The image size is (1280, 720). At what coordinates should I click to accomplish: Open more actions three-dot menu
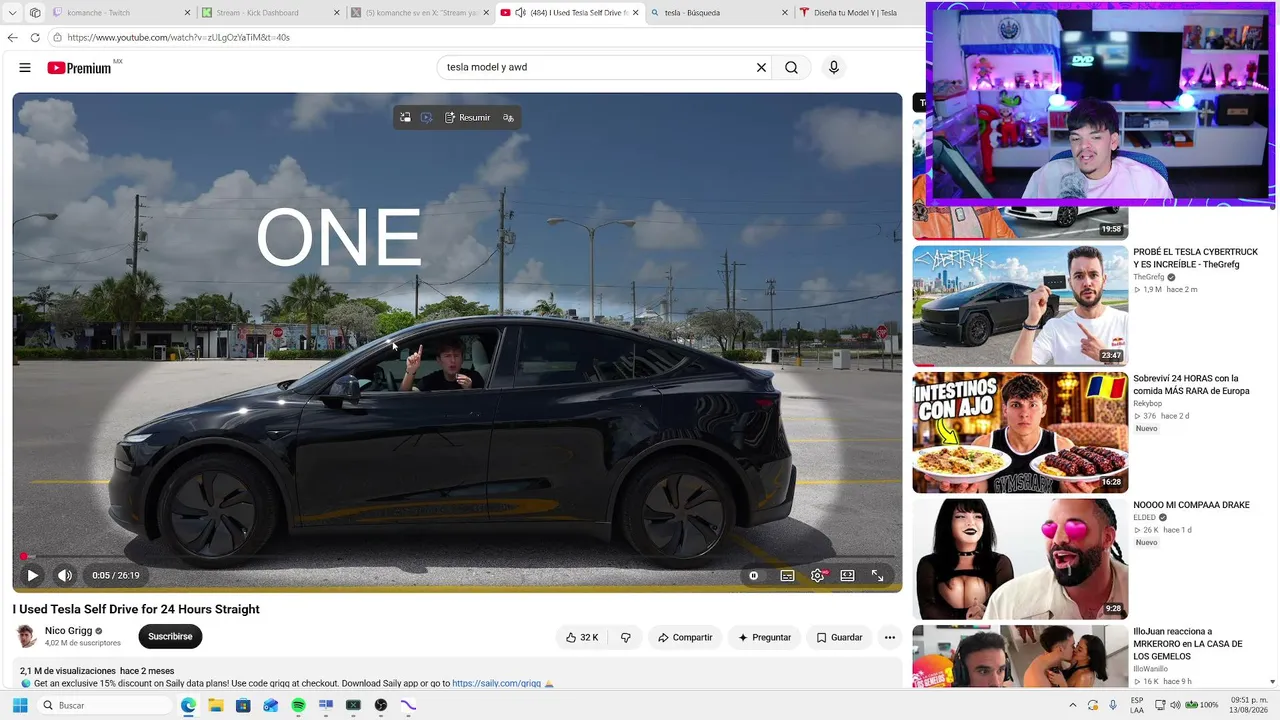[x=890, y=637]
